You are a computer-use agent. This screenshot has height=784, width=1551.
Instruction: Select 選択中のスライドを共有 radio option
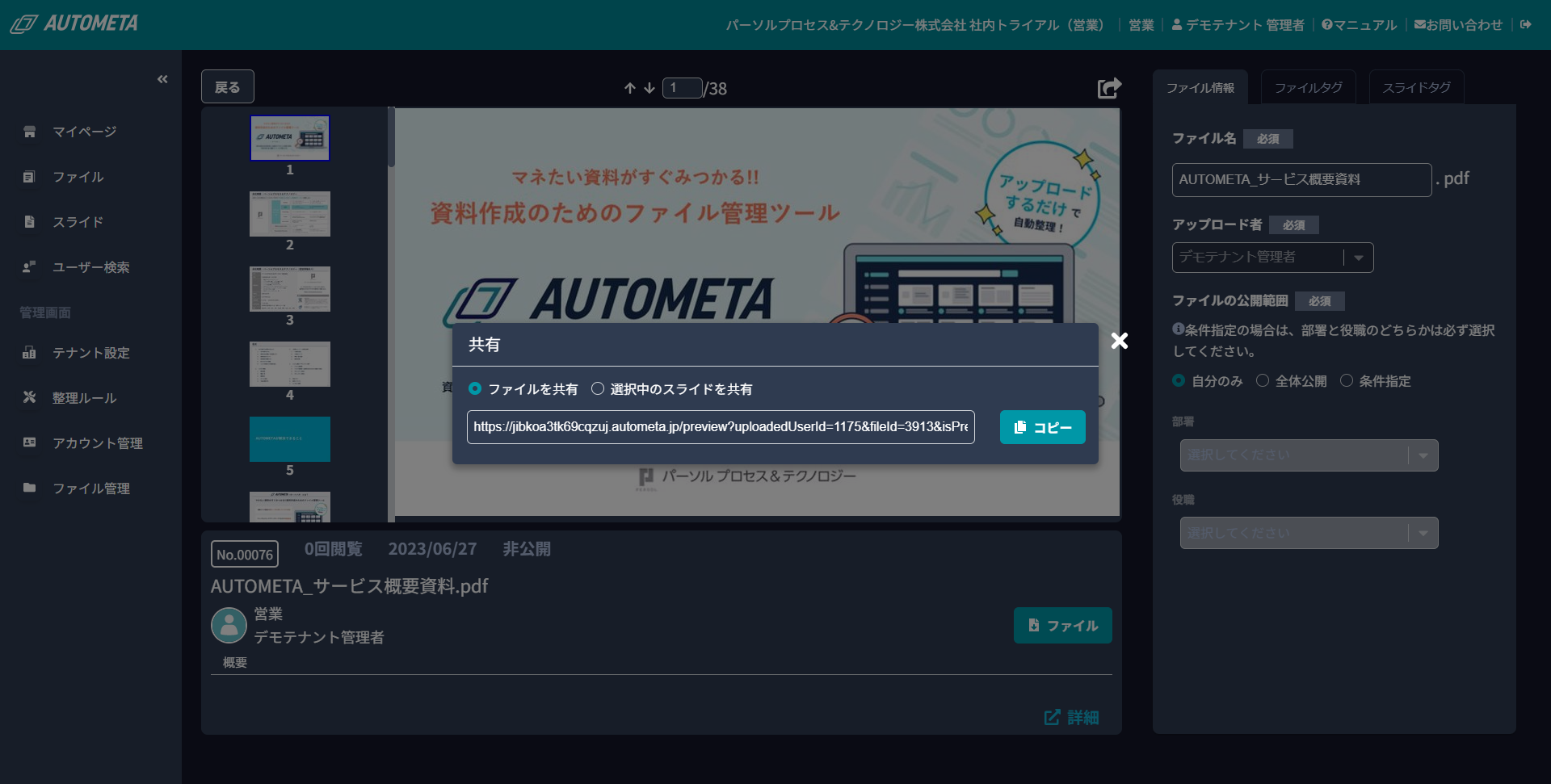point(598,389)
